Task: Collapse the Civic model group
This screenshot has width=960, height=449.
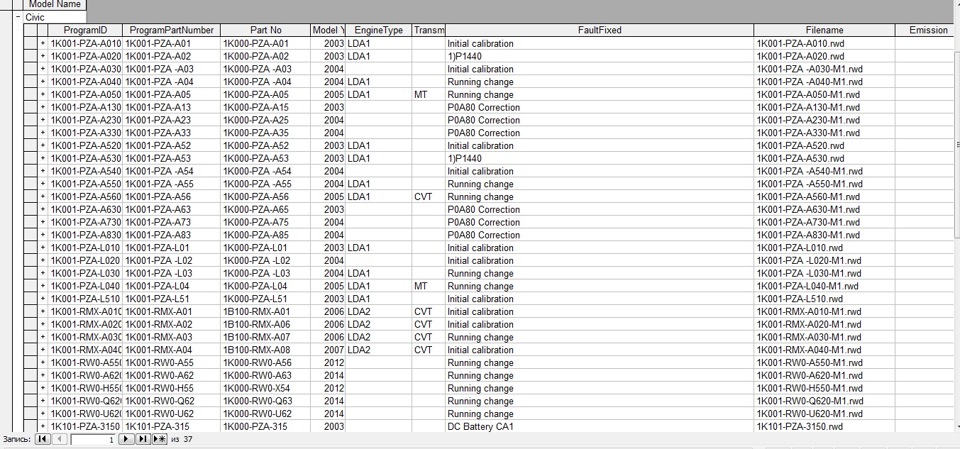Action: pos(18,18)
